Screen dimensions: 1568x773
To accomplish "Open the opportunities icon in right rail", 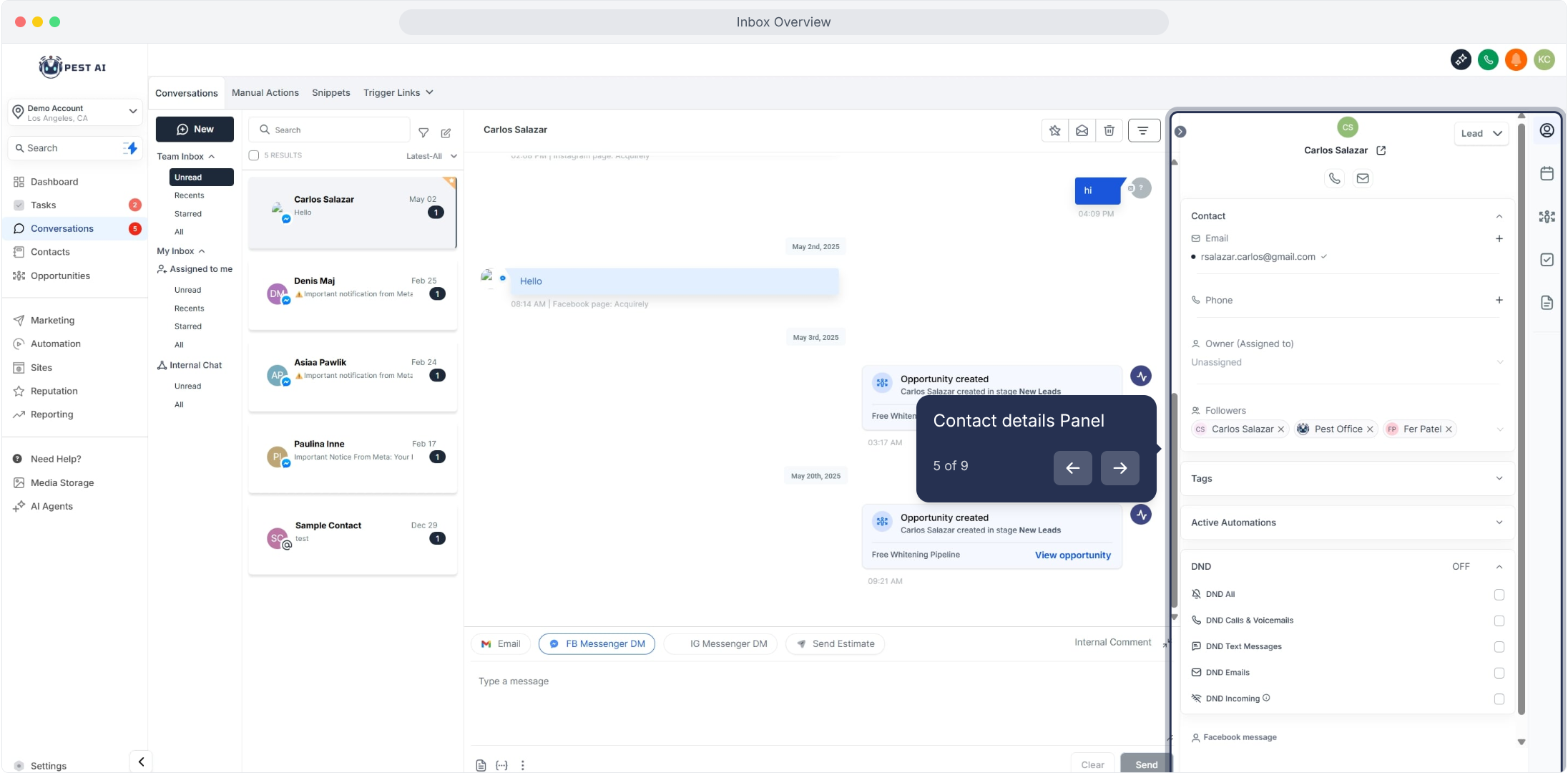I will (x=1547, y=216).
